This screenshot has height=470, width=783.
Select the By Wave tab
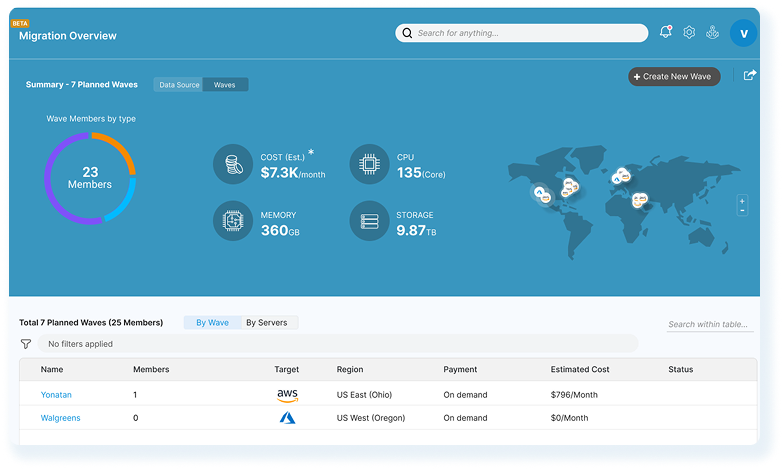click(212, 323)
